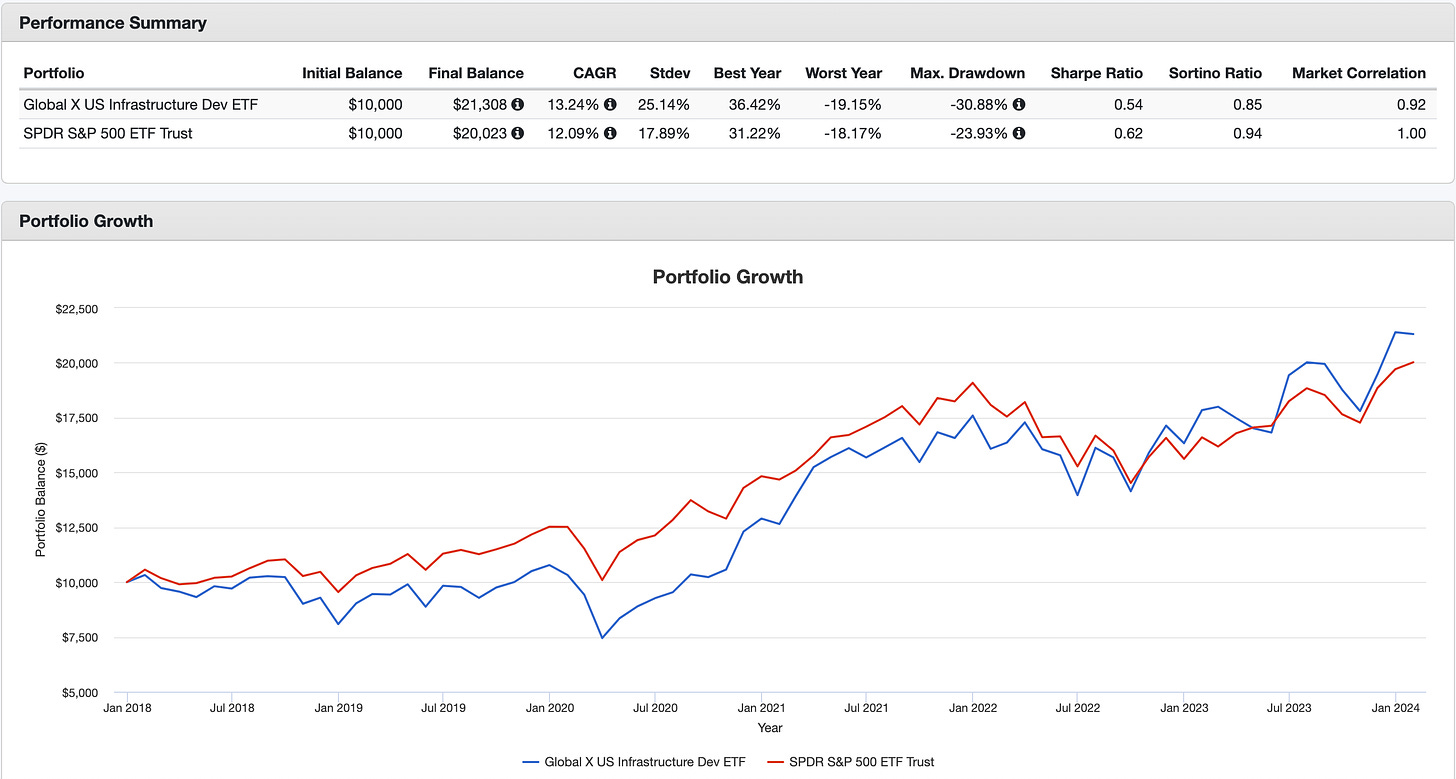This screenshot has width=1456, height=779.
Task: Select the Sharpe Ratio column header
Action: 1097,73
